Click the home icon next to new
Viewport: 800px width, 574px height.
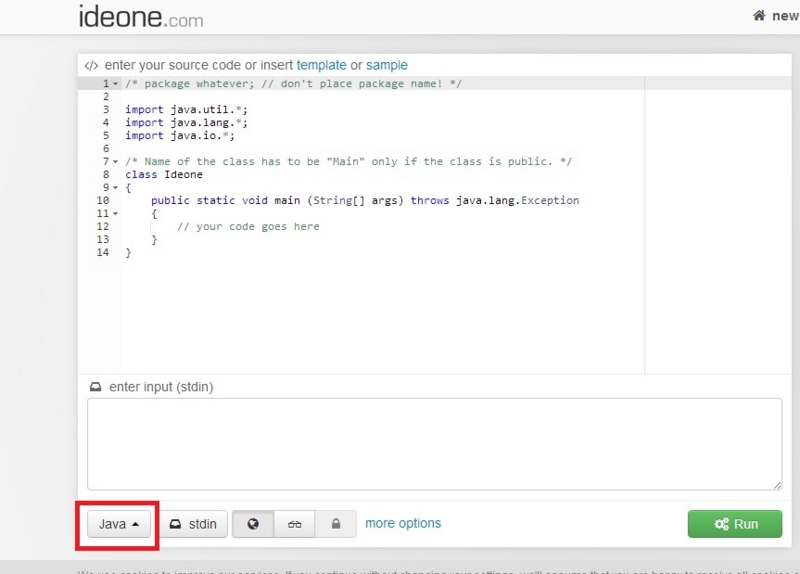[x=759, y=16]
